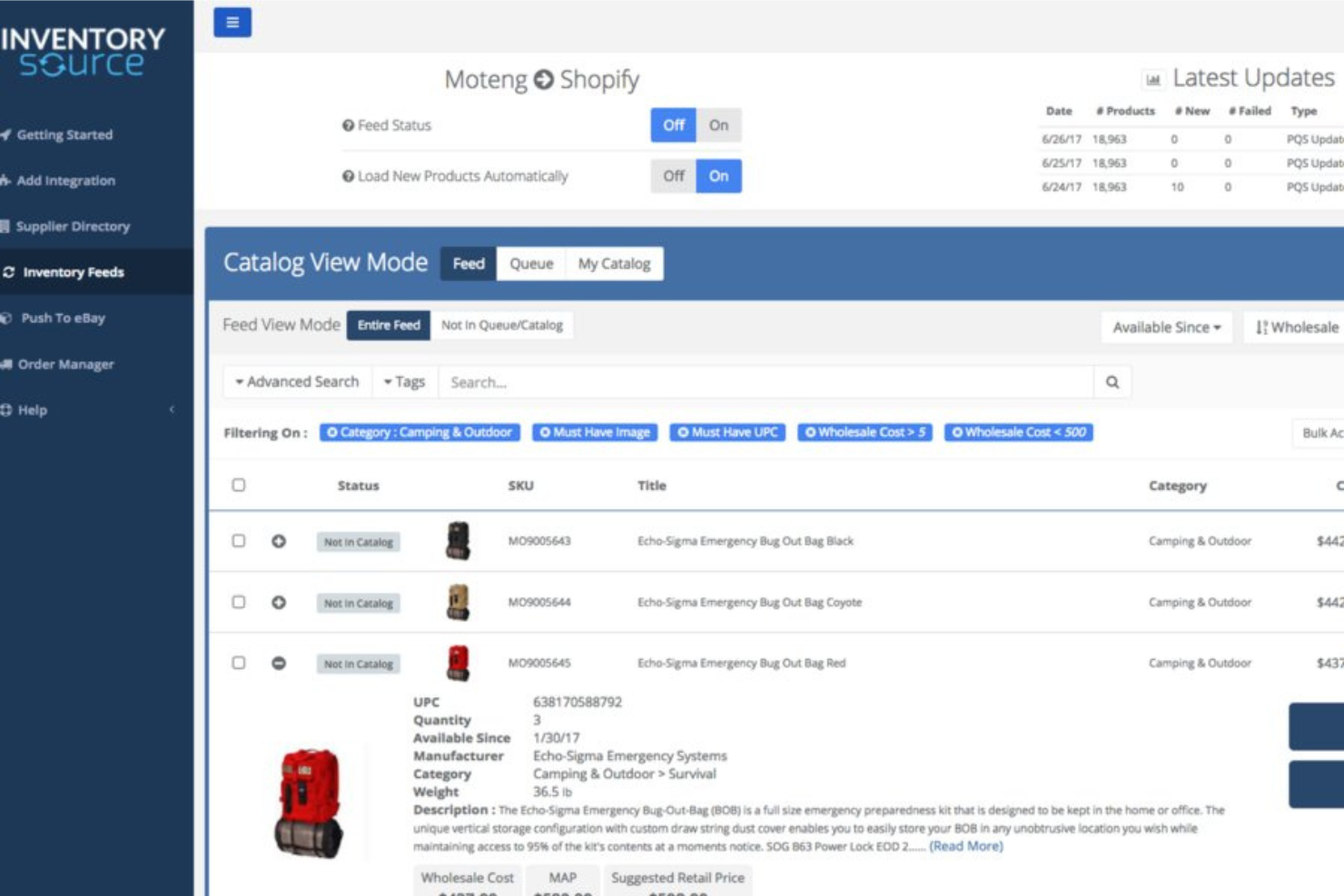Open the Tags dropdown
Image resolution: width=1344 pixels, height=896 pixels.
(405, 382)
